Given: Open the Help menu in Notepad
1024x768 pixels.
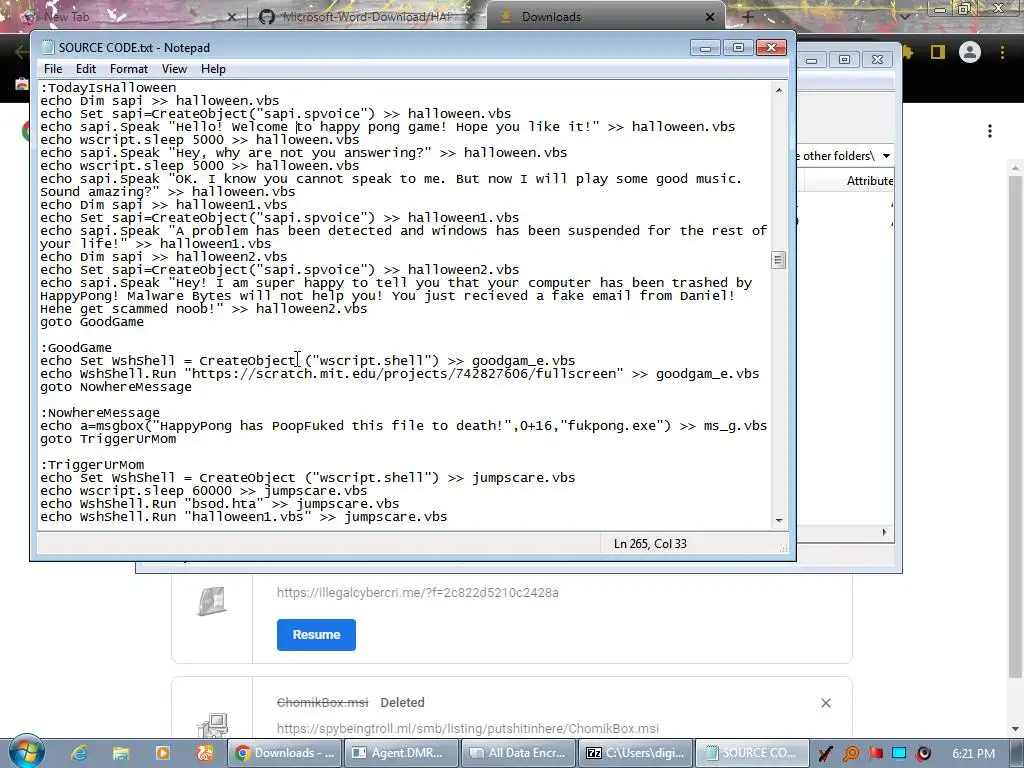Looking at the screenshot, I should coord(213,69).
